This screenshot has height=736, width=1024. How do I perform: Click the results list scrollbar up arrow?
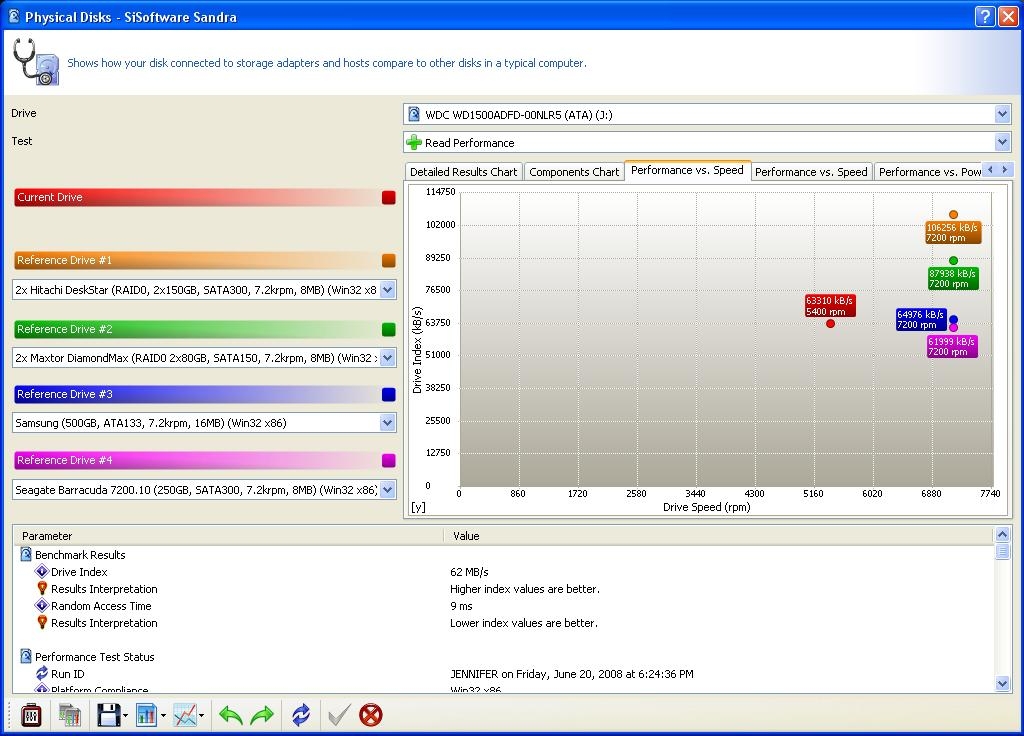1002,535
